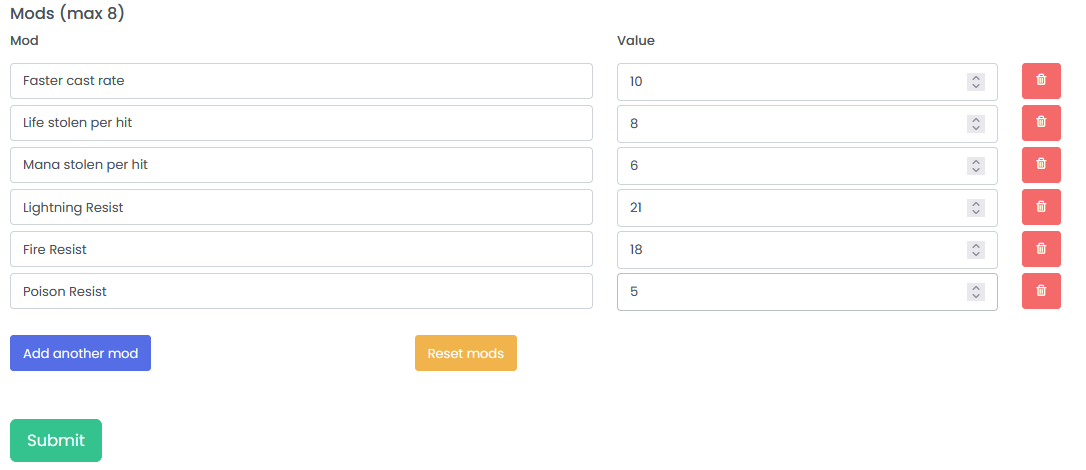Click stepper on Lightning Resist value
Image resolution: width=1086 pixels, height=470 pixels.
[976, 208]
